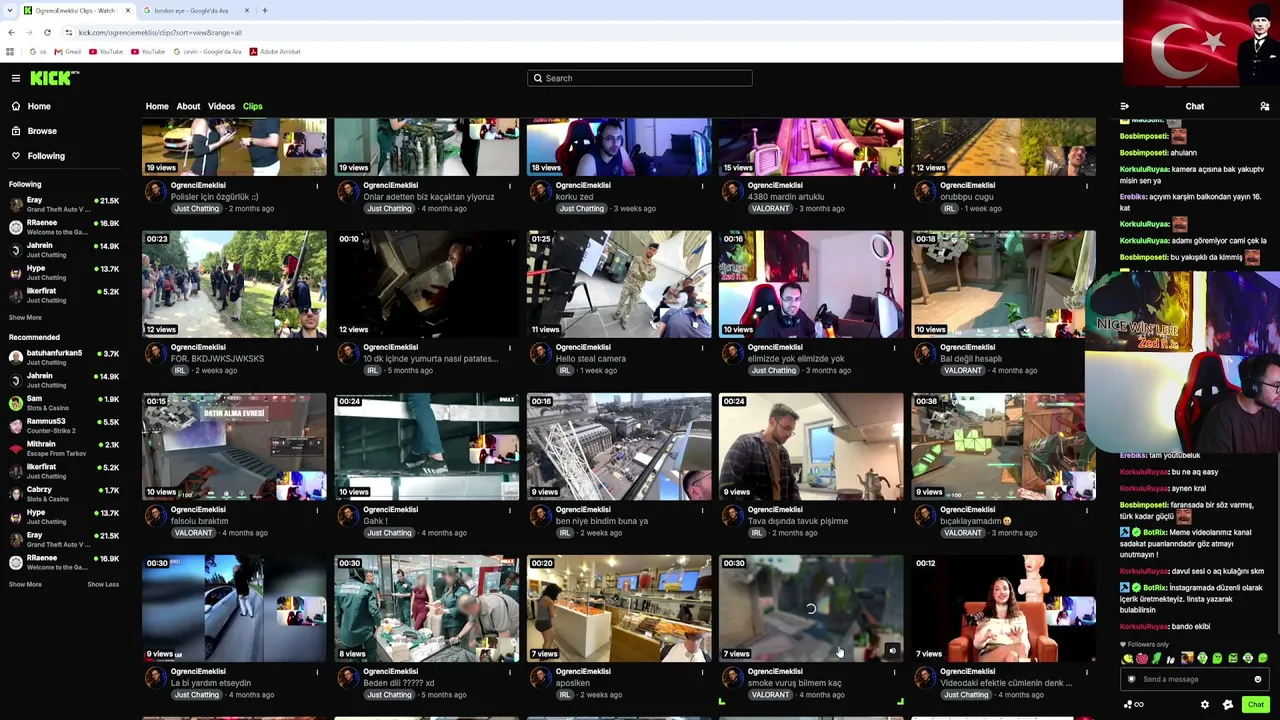Open options menu for 'Polisler için özgürlük' clip

tap(318, 185)
